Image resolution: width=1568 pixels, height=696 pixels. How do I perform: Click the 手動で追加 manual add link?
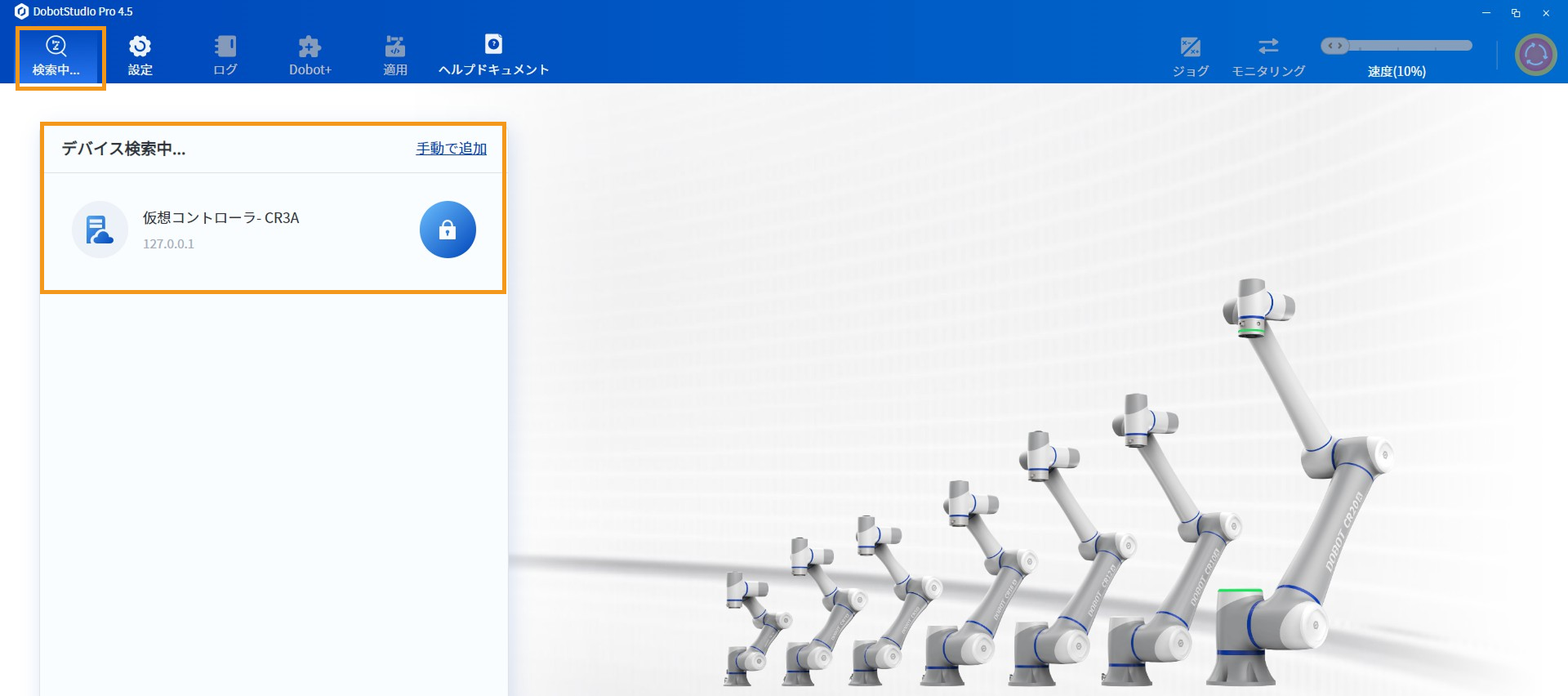point(452,149)
